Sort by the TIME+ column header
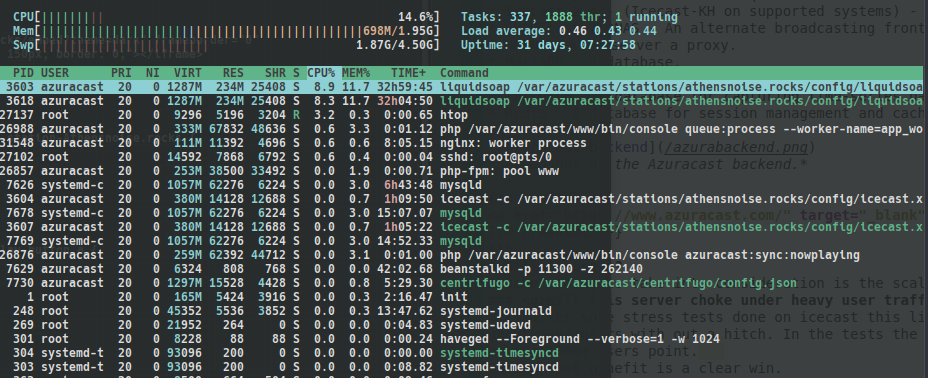This screenshot has width=928, height=378. point(408,73)
